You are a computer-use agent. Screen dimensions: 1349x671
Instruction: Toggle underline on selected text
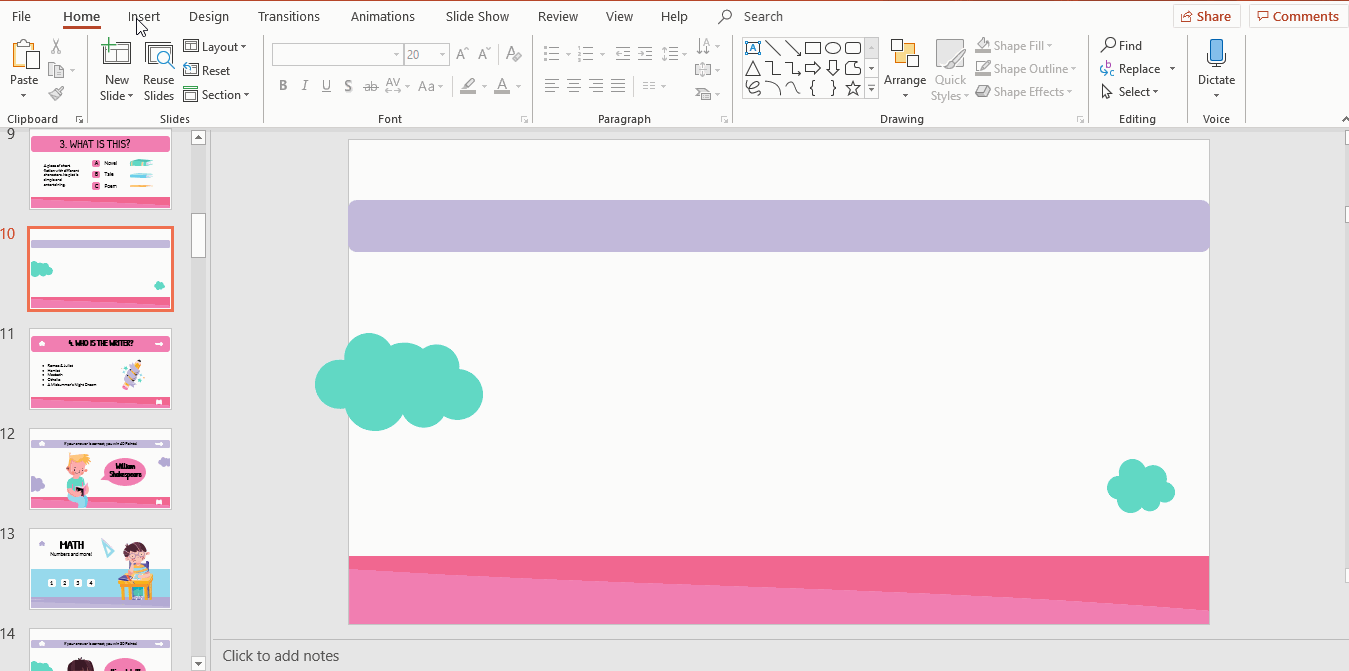point(326,86)
